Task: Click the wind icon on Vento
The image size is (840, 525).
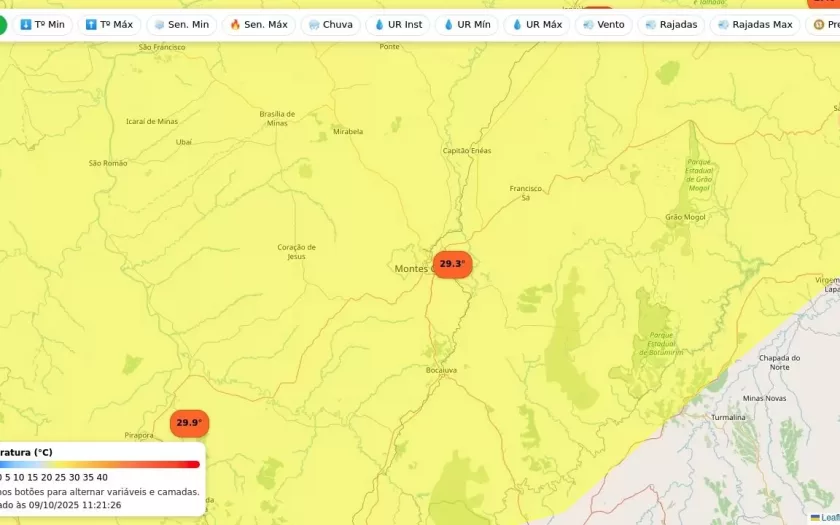Action: pos(588,25)
